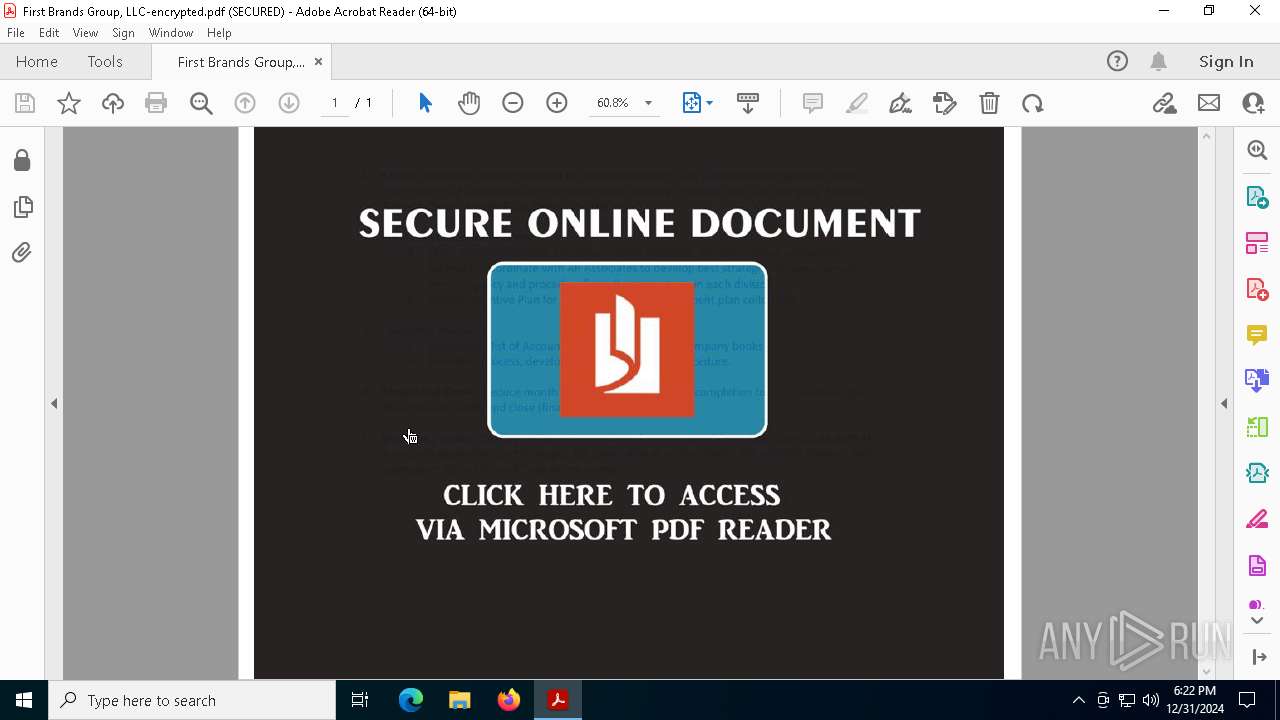Expand the left navigation pane arrow
1280x720 pixels.
pos(54,403)
